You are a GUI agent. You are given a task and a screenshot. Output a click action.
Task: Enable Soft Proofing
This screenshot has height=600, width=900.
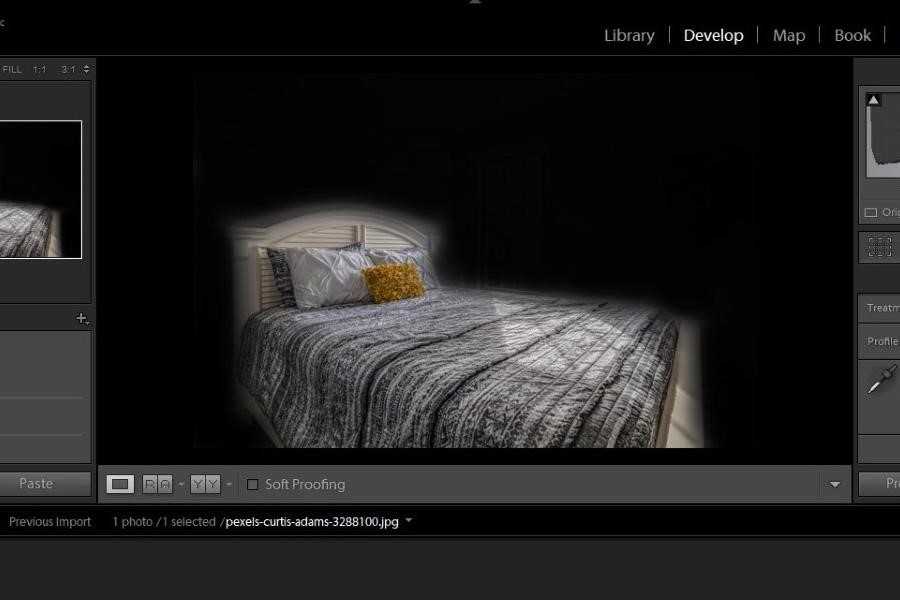tap(254, 485)
